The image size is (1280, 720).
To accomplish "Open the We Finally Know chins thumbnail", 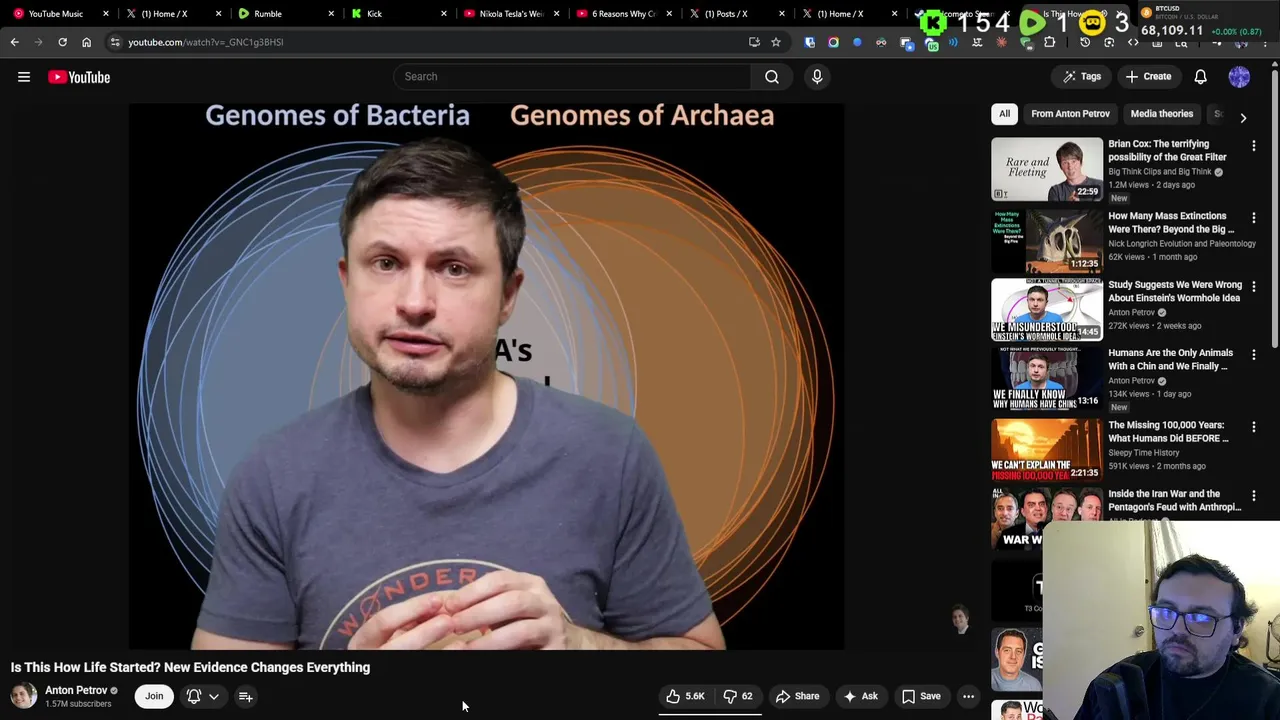I will click(1047, 378).
